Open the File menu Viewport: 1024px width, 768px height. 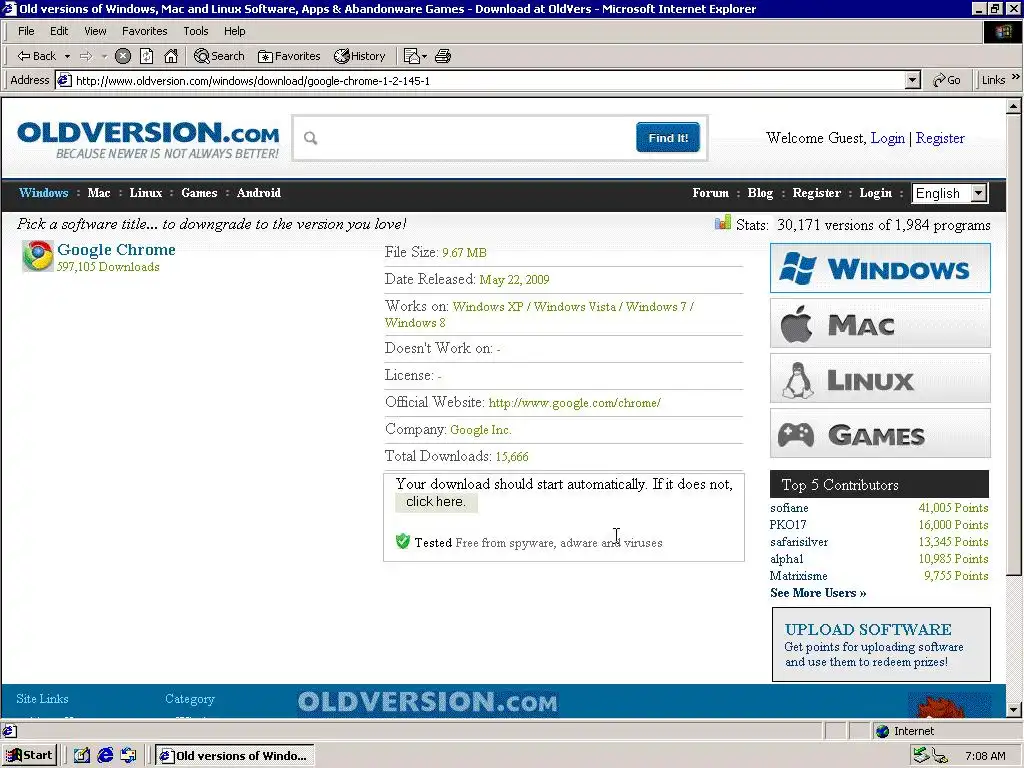[x=26, y=31]
